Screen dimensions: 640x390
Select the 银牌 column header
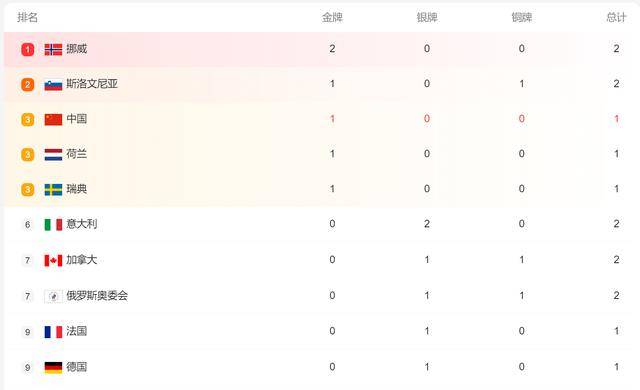click(427, 18)
